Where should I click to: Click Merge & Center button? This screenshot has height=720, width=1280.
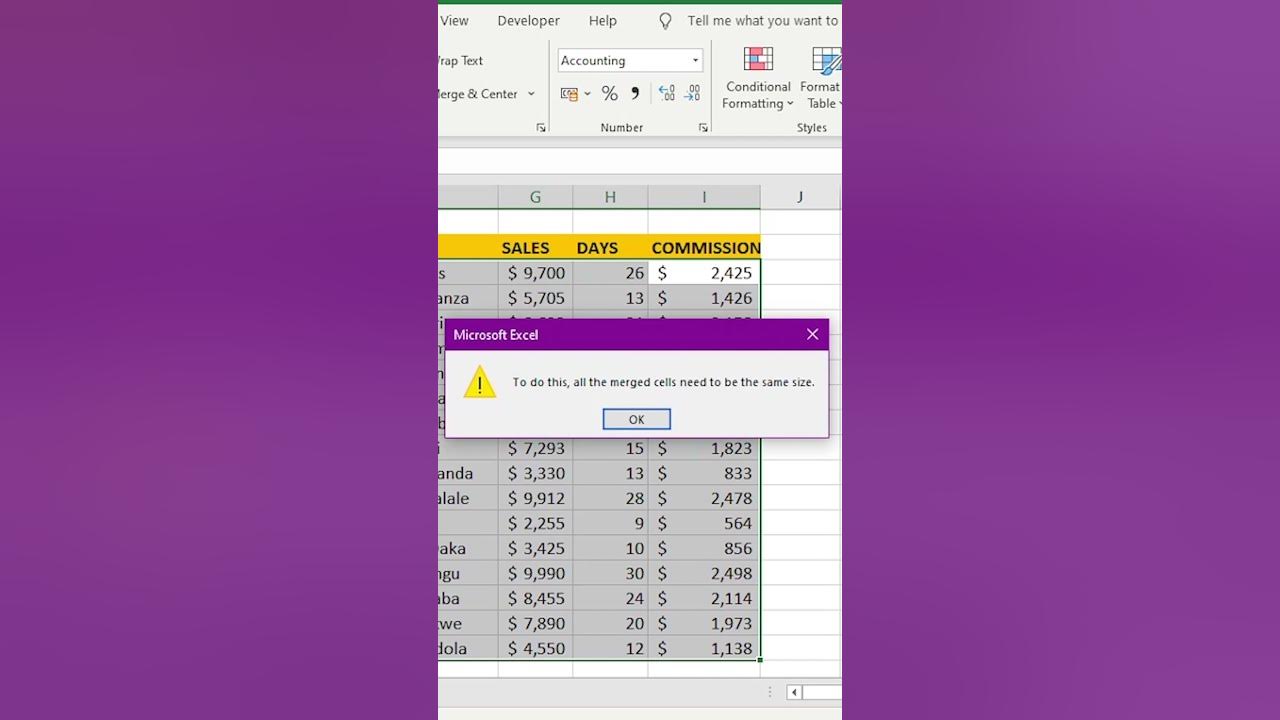pos(478,94)
